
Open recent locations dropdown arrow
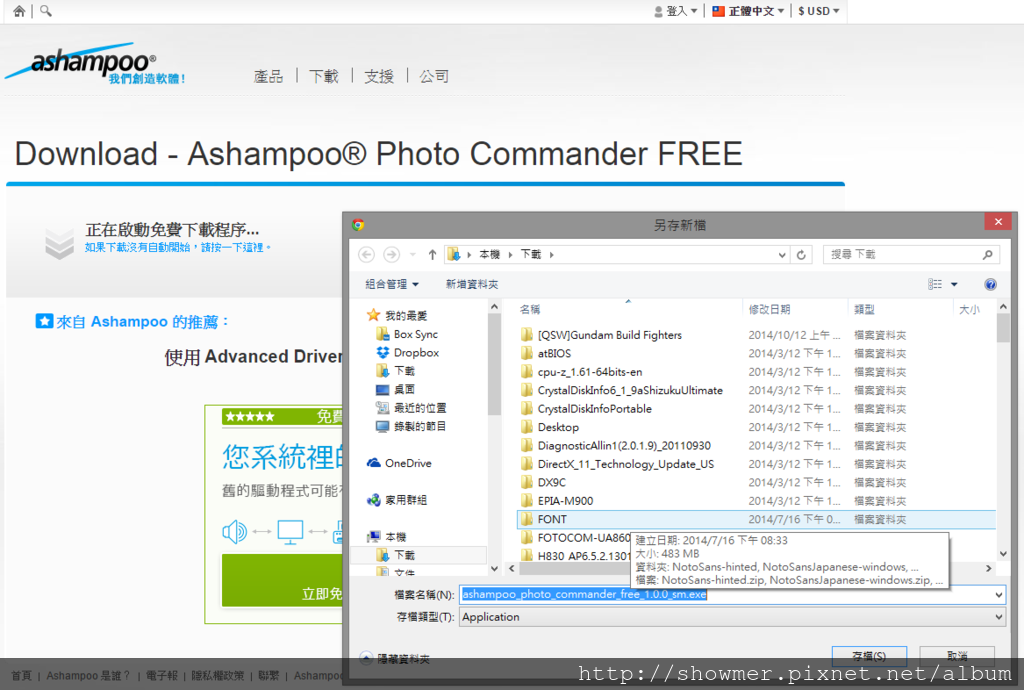(x=413, y=255)
